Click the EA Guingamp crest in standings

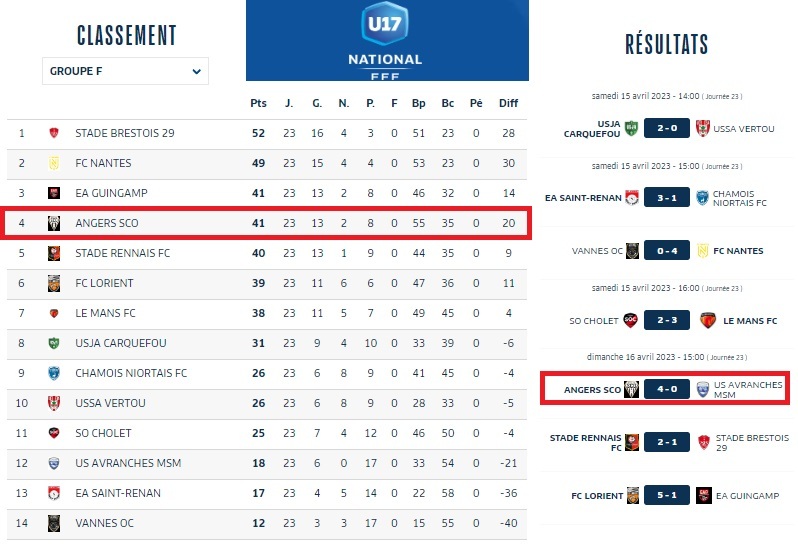click(54, 193)
